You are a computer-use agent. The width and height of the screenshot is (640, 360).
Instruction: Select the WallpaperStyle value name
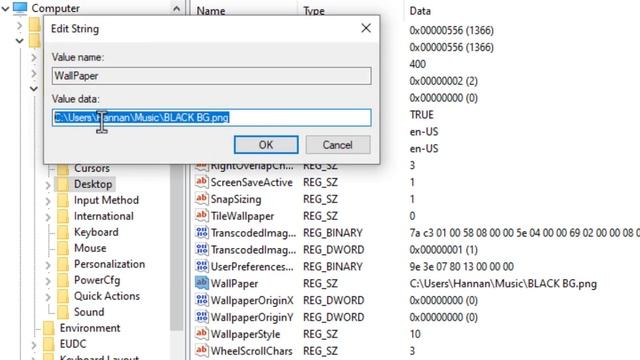tap(245, 334)
